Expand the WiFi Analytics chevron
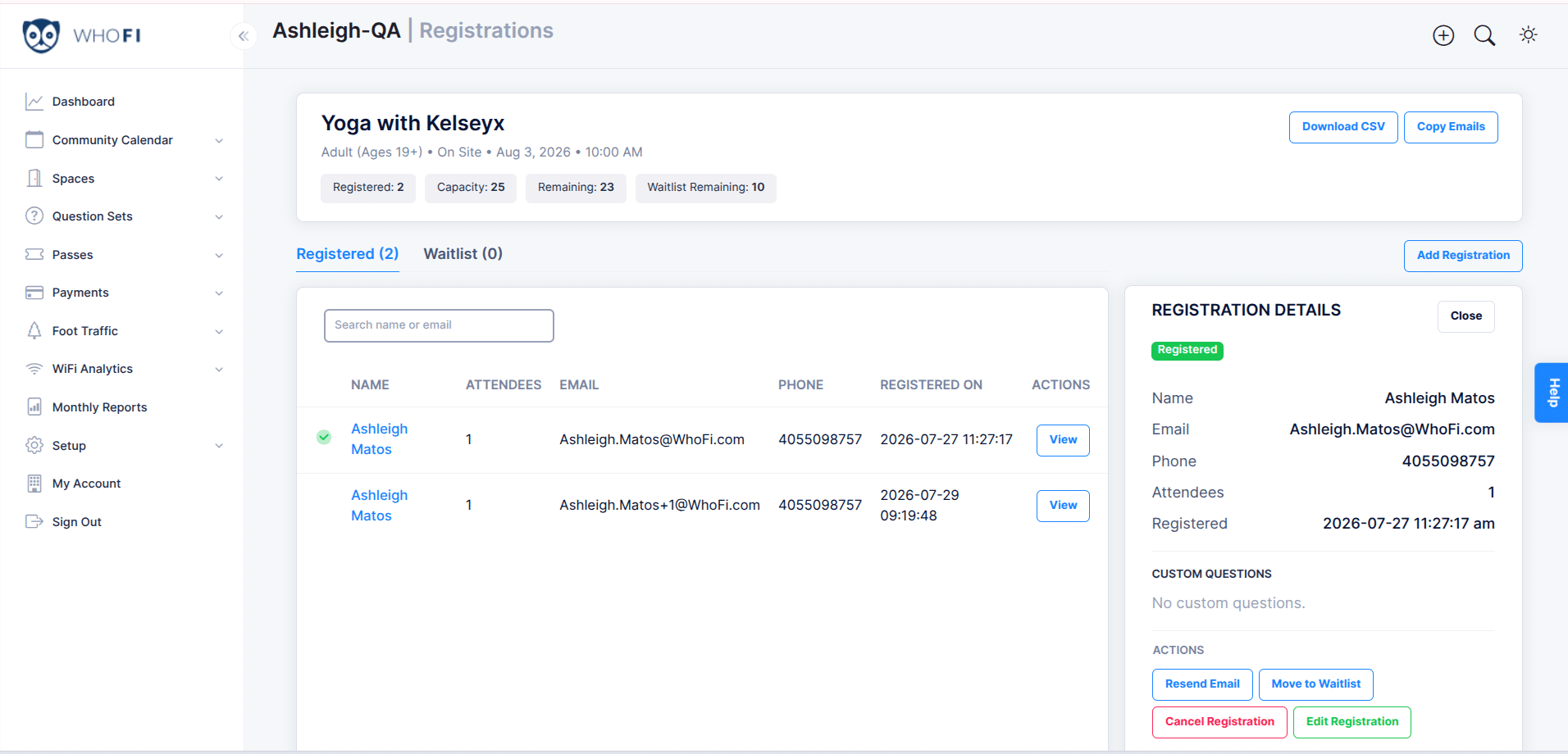 tap(219, 370)
